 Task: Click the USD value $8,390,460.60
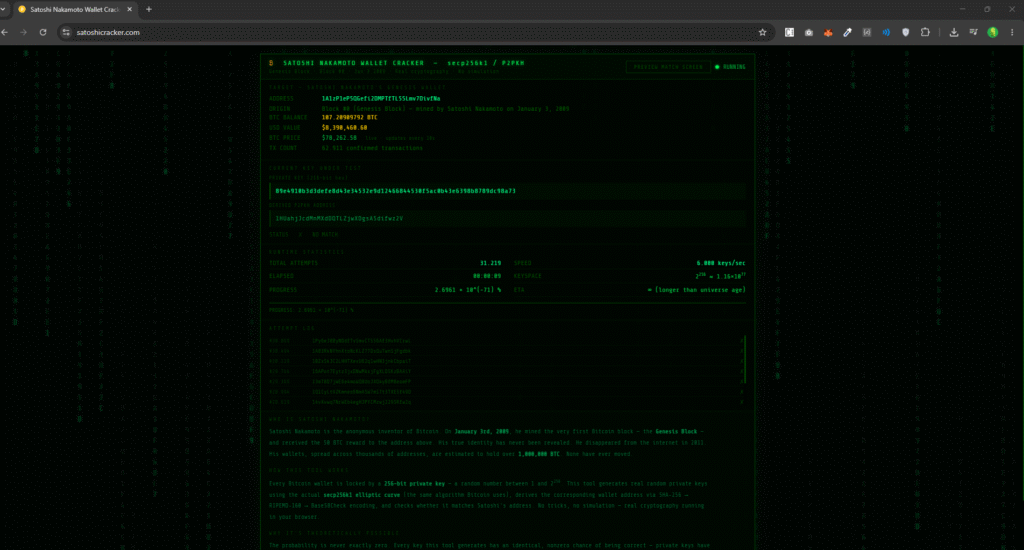344,128
